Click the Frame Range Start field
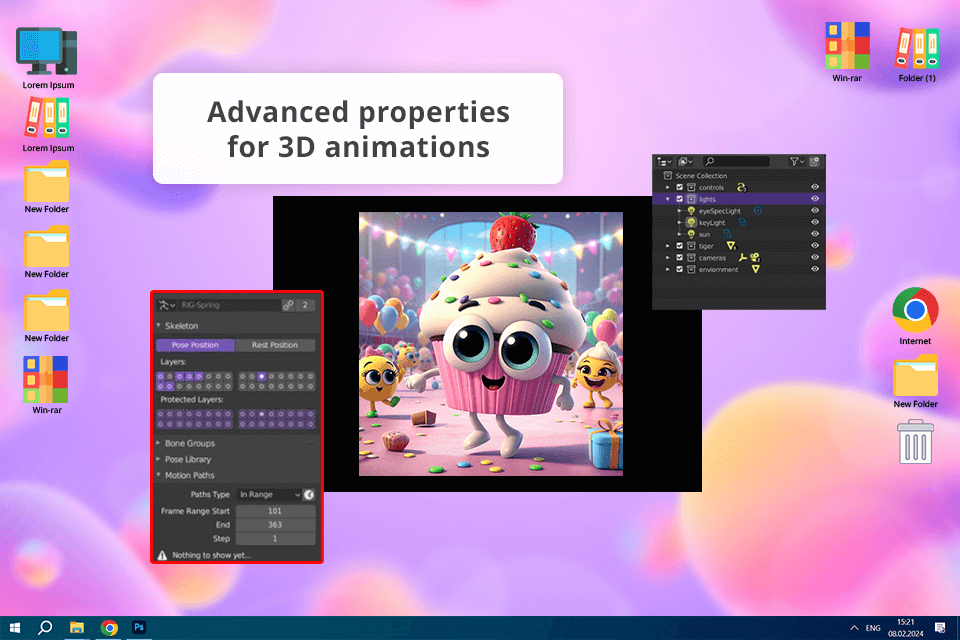The height and width of the screenshot is (640, 960). pyautogui.click(x=275, y=511)
